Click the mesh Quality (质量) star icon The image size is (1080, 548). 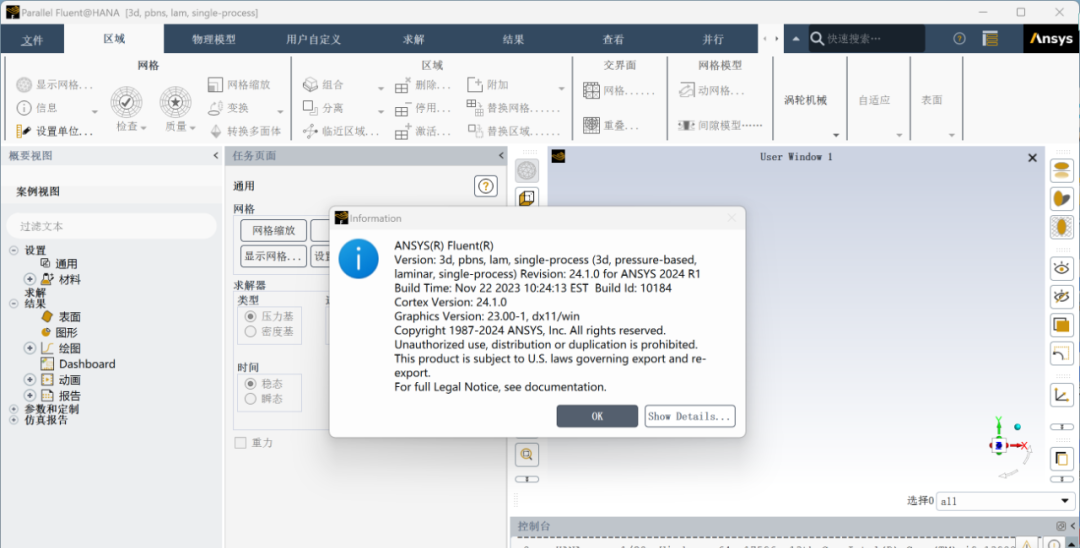pos(176,102)
